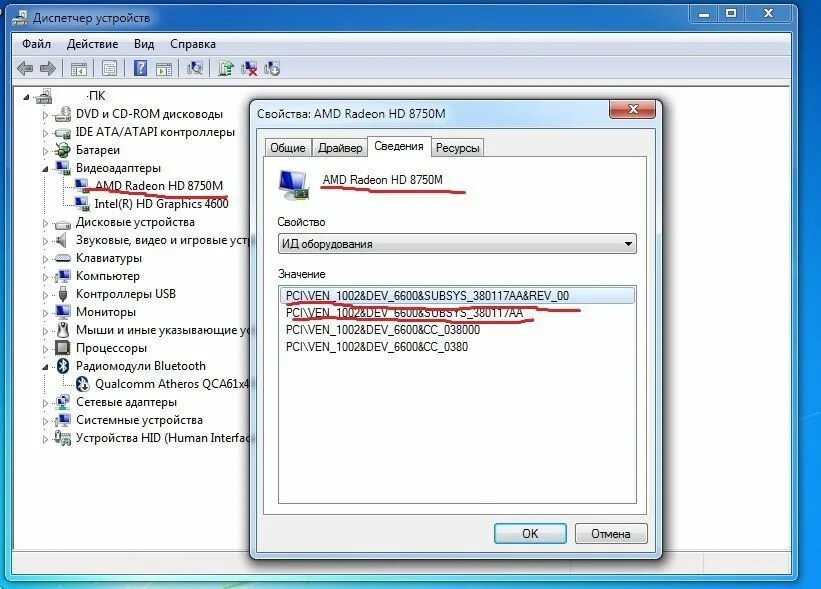Click the Сетевые адаптеры icon

[63, 402]
